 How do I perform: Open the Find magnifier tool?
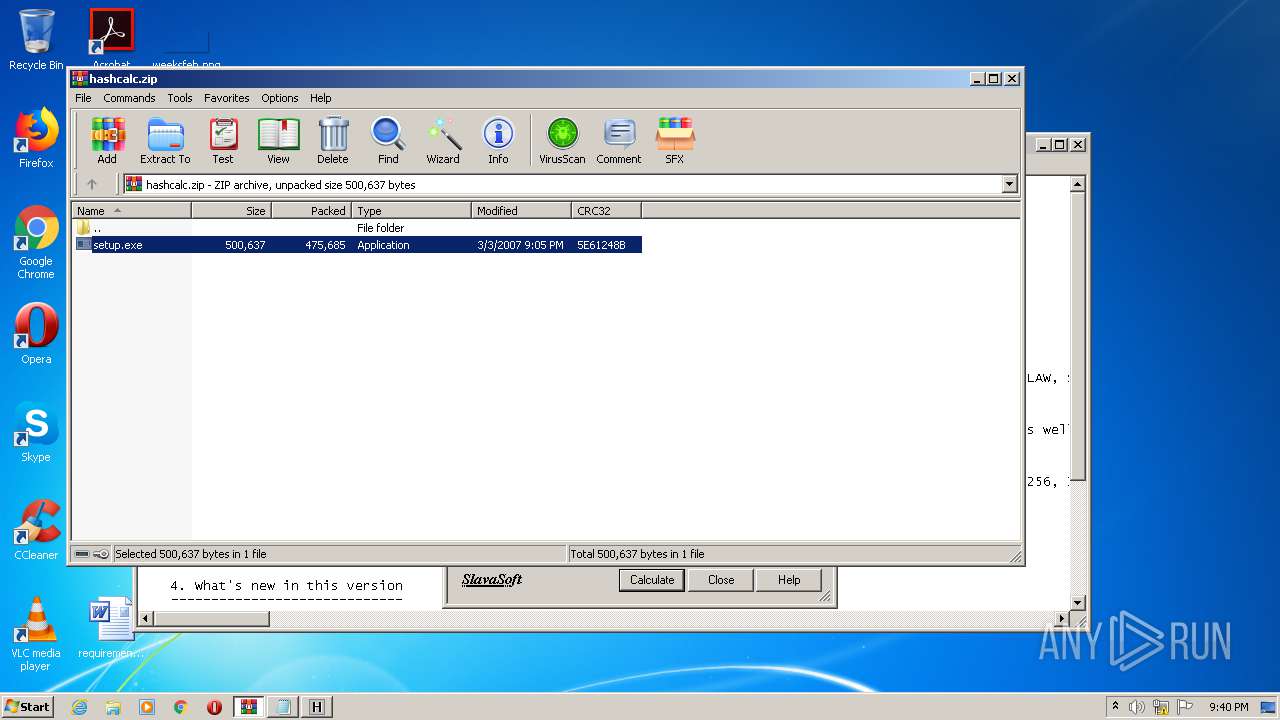coord(388,140)
